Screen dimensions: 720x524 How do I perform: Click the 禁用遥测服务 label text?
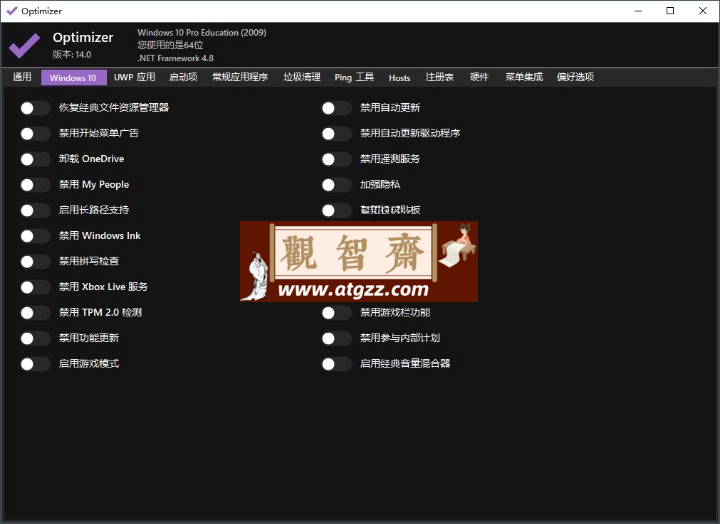tap(390, 159)
